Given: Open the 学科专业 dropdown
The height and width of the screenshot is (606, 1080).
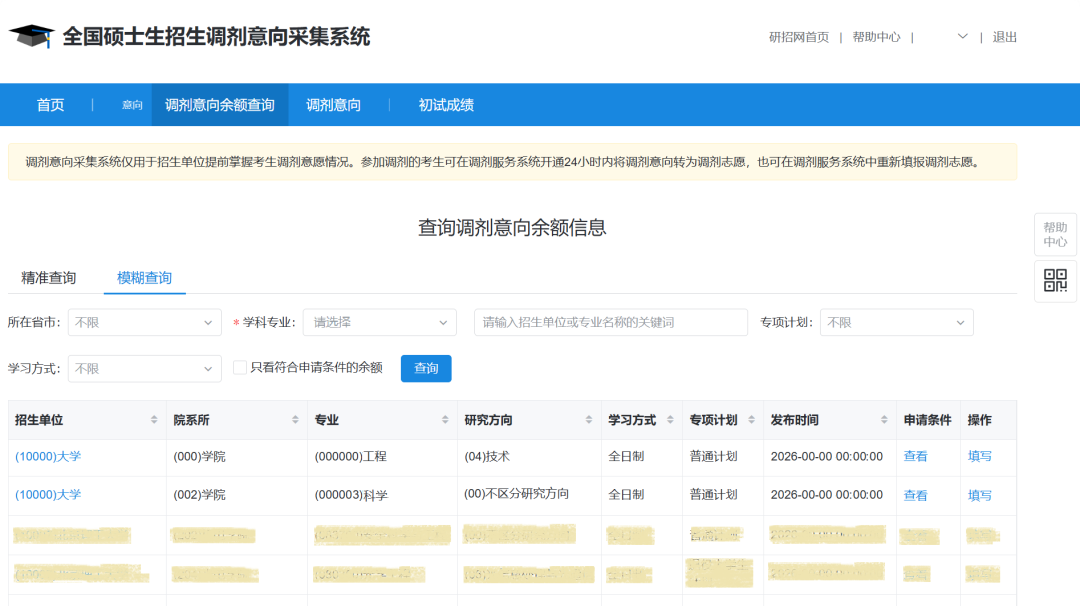Looking at the screenshot, I should coord(379,322).
